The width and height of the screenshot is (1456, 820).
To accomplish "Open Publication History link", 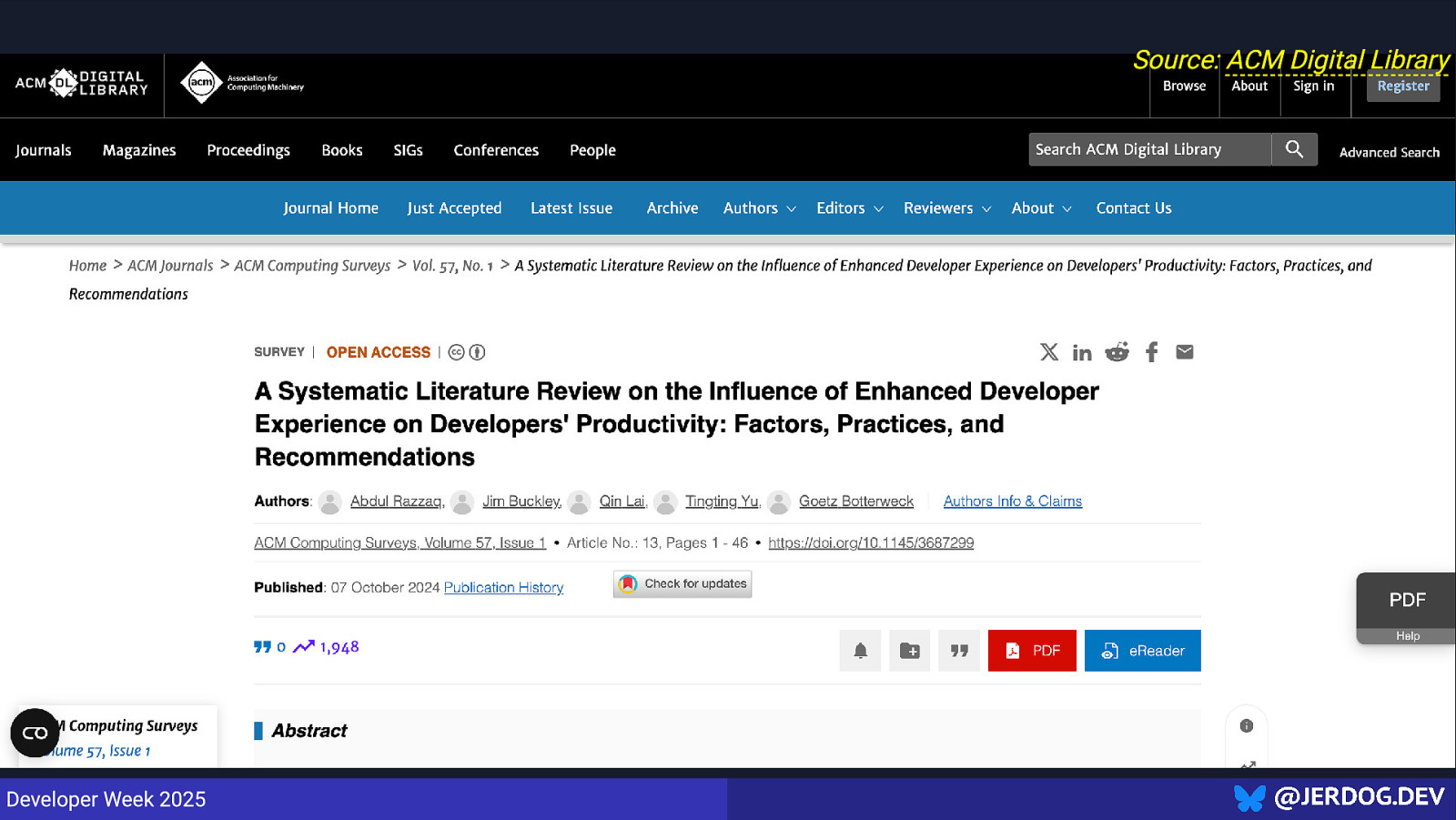I will [503, 588].
